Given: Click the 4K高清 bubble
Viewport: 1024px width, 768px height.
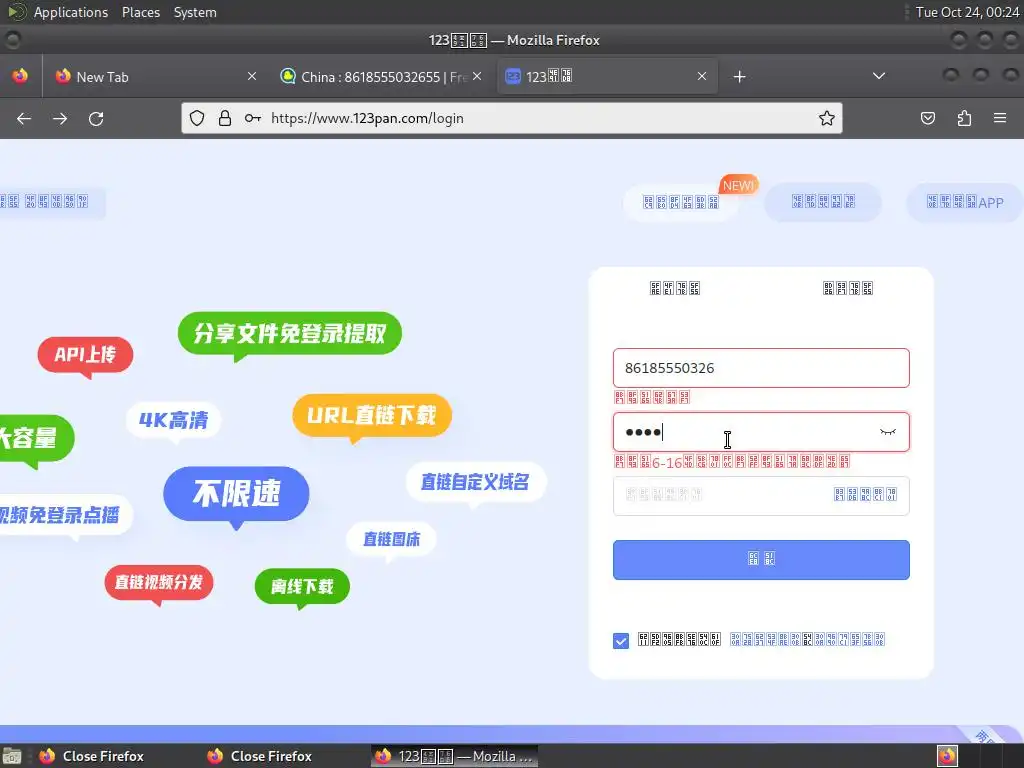Looking at the screenshot, I should (x=174, y=420).
